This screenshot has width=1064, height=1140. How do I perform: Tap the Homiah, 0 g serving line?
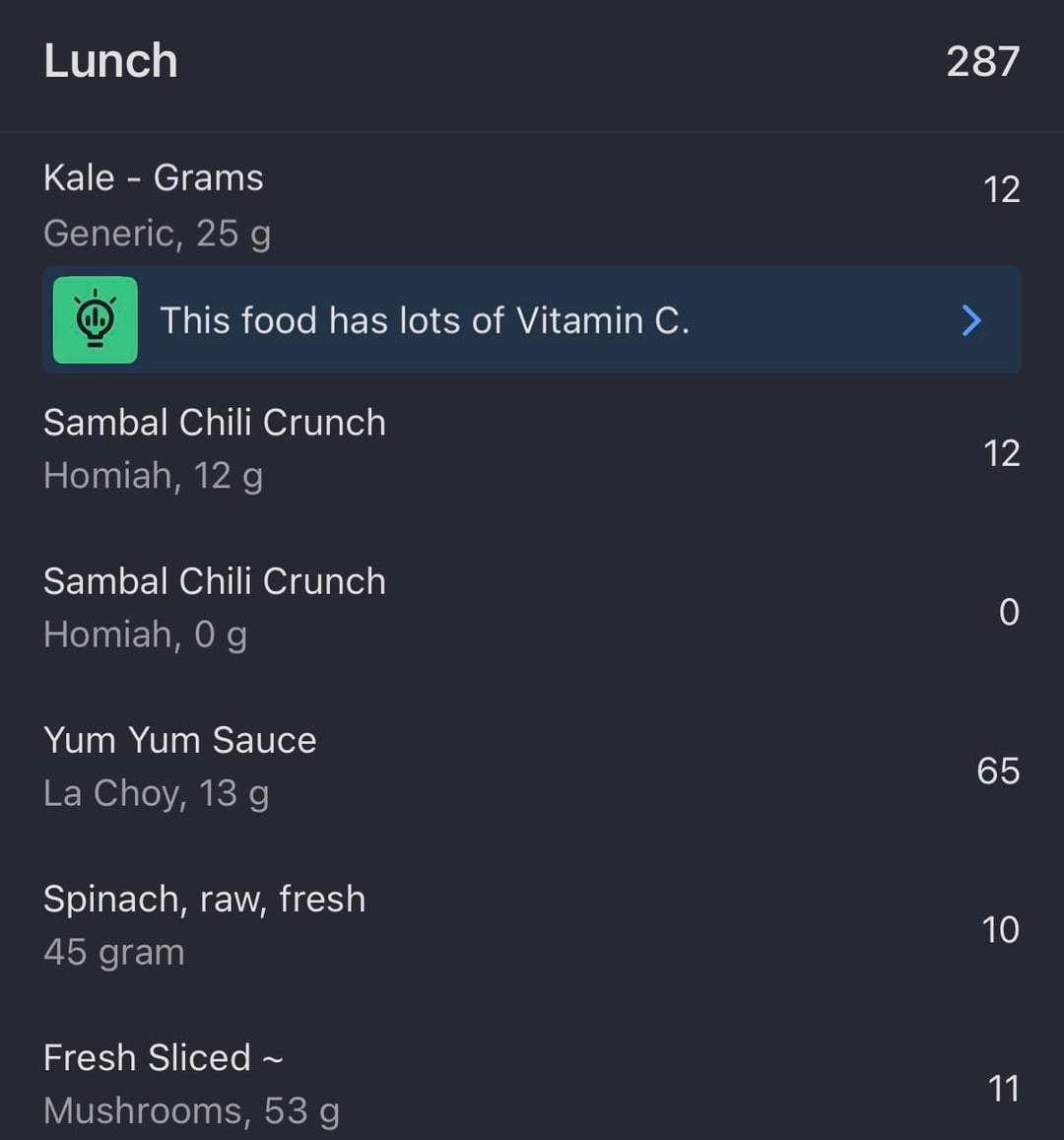[x=145, y=635]
